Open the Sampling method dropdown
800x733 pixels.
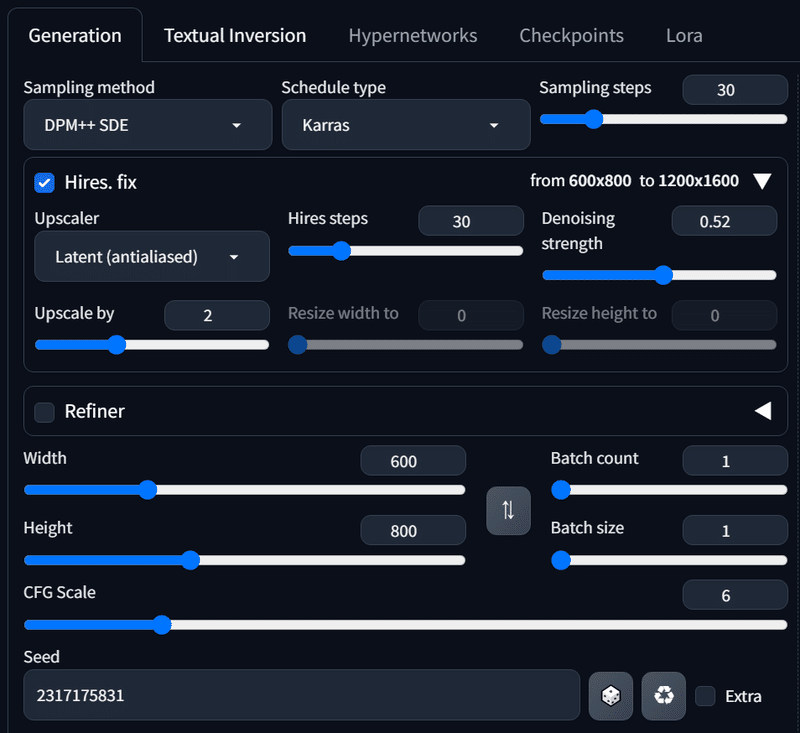pos(147,124)
